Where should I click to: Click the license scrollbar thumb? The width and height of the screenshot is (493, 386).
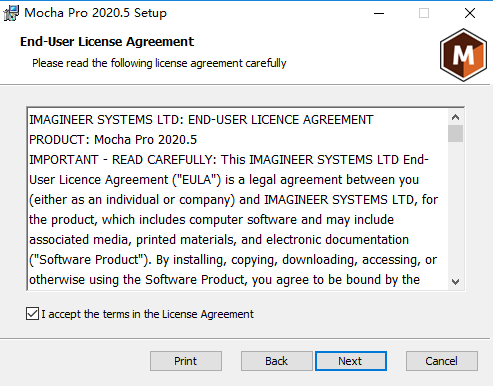(455, 134)
